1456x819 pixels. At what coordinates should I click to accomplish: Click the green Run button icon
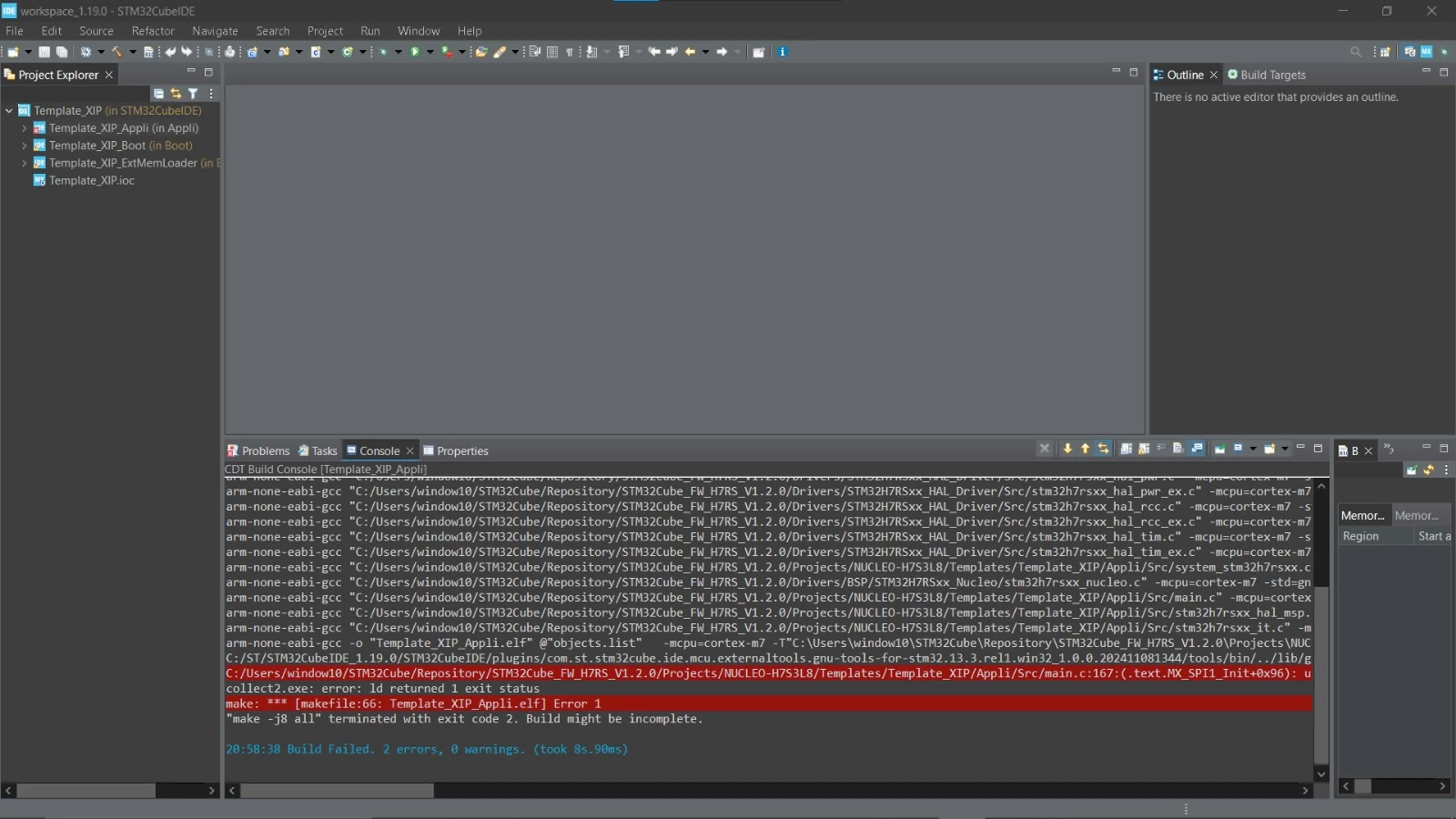point(415,52)
